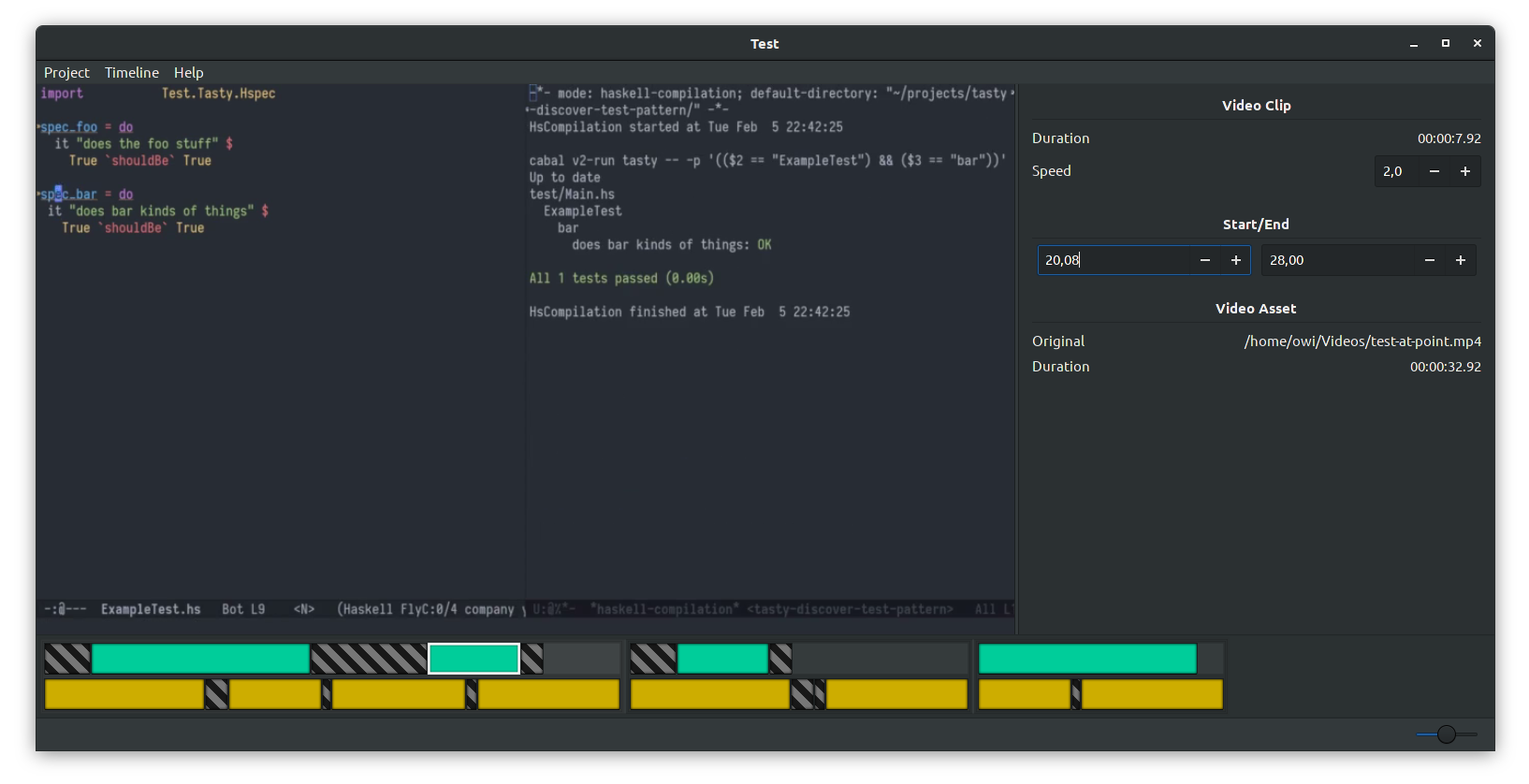The width and height of the screenshot is (1529, 784).
Task: Click plus on the 20,08 start field
Action: pos(1235,260)
